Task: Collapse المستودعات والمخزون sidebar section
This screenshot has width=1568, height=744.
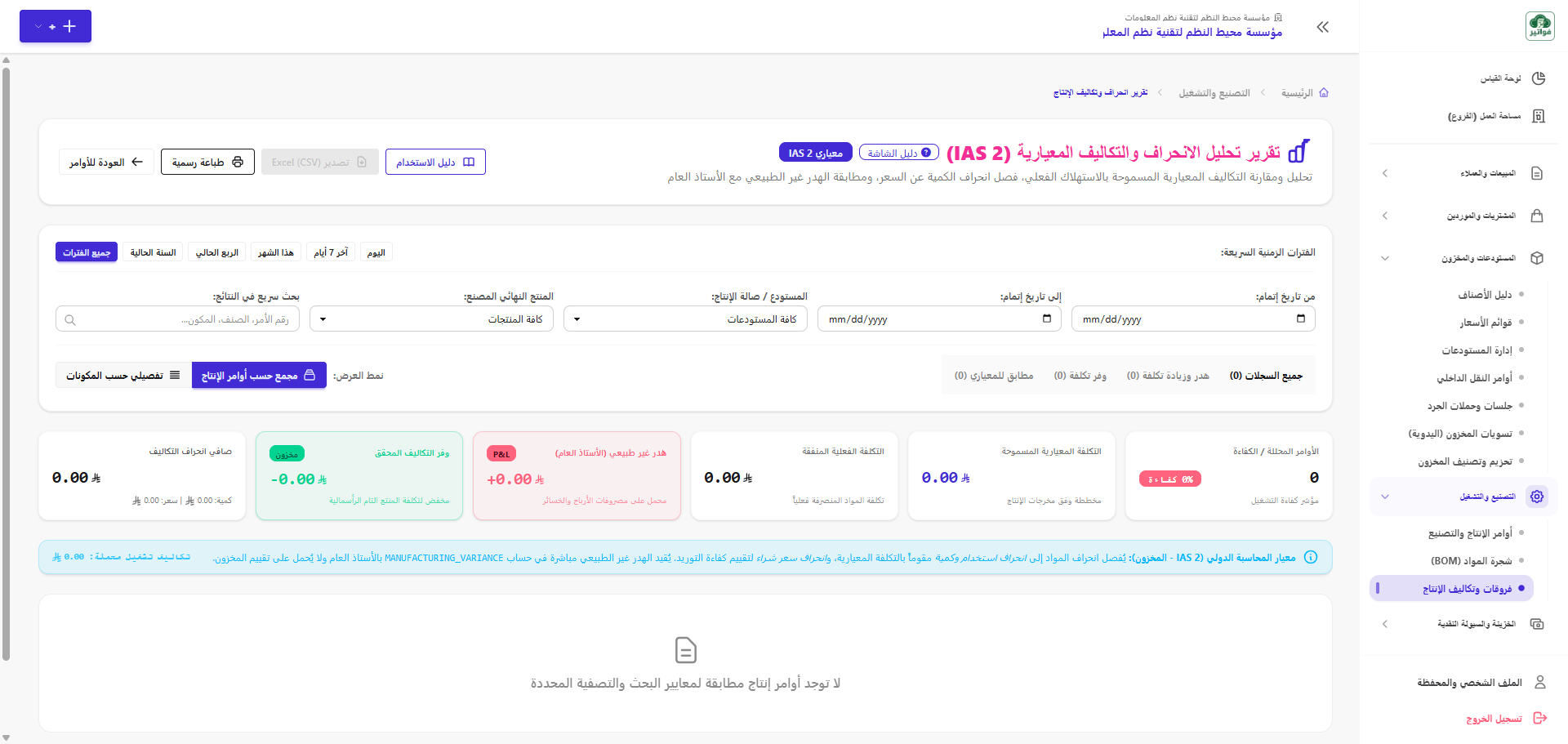Action: [1464, 258]
